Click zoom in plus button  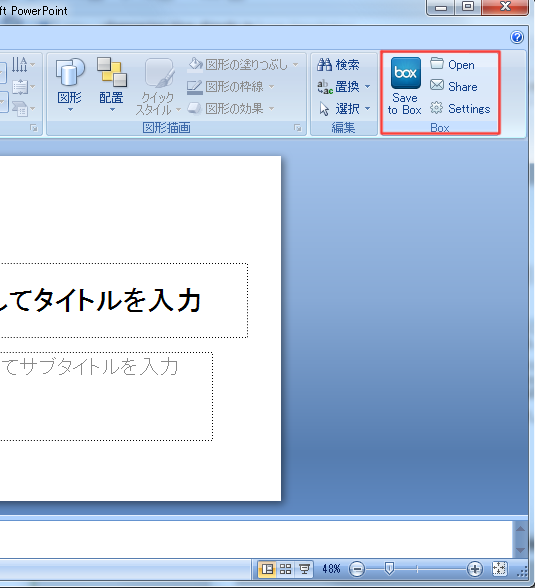[475, 569]
